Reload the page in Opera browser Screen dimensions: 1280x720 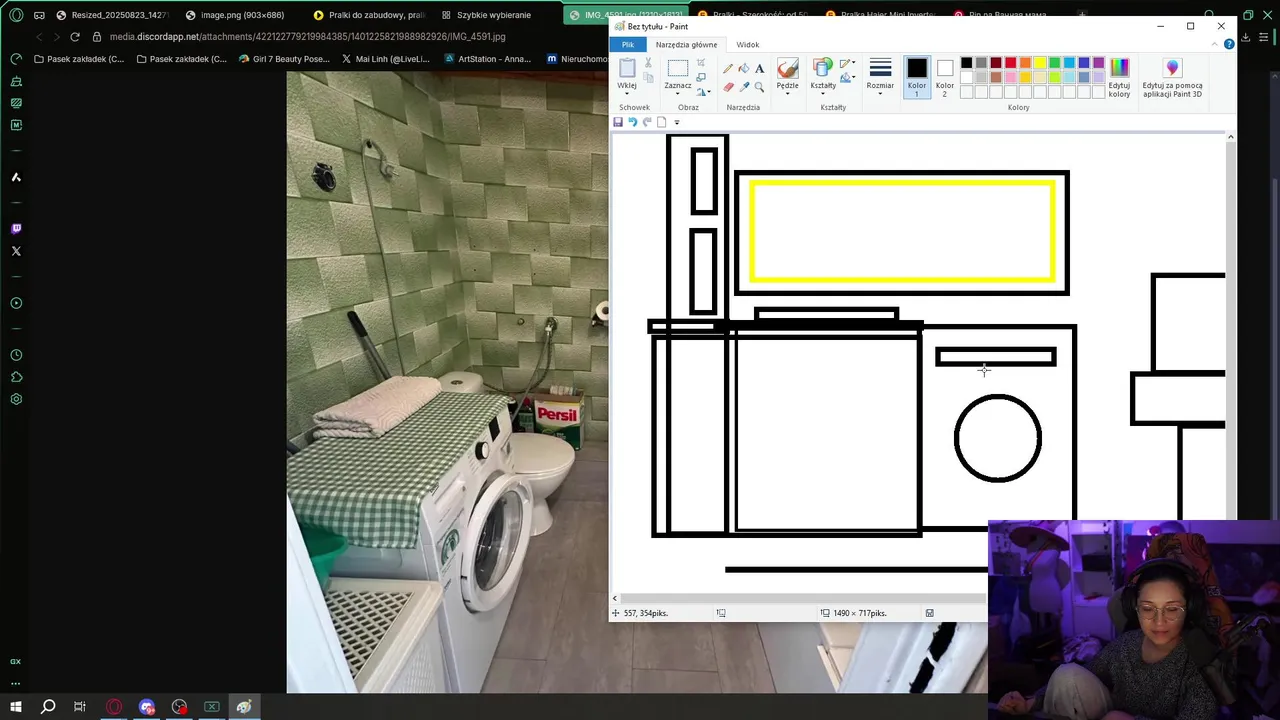point(75,37)
